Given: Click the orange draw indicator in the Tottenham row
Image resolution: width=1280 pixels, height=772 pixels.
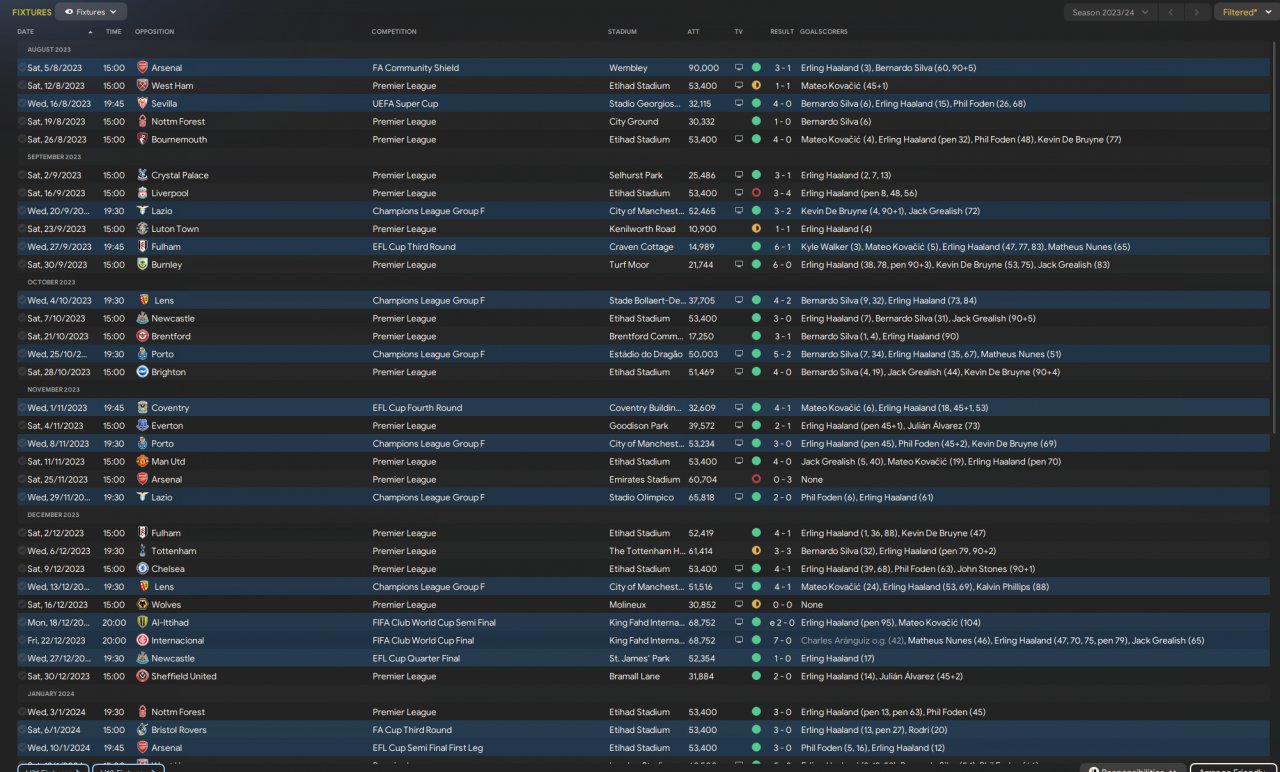Looking at the screenshot, I should tap(756, 551).
